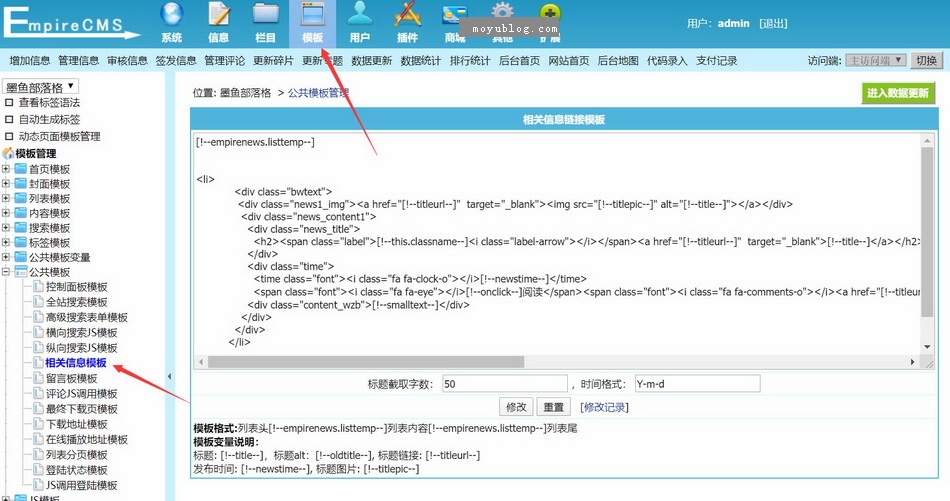Expand the 首页模板 tree node
Image resolution: width=950 pixels, height=501 pixels.
point(5,168)
